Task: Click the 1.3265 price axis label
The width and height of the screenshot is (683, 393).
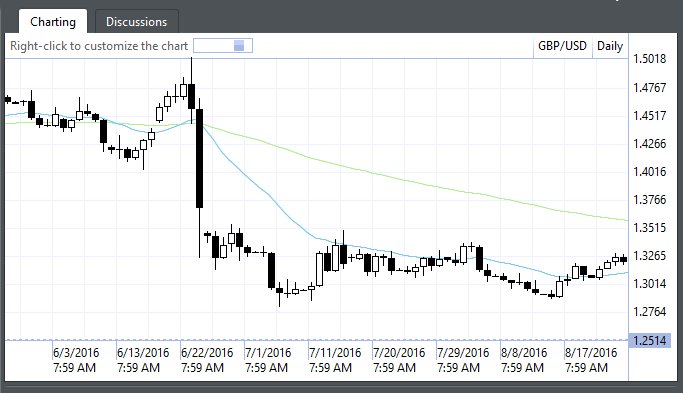Action: pyautogui.click(x=649, y=255)
